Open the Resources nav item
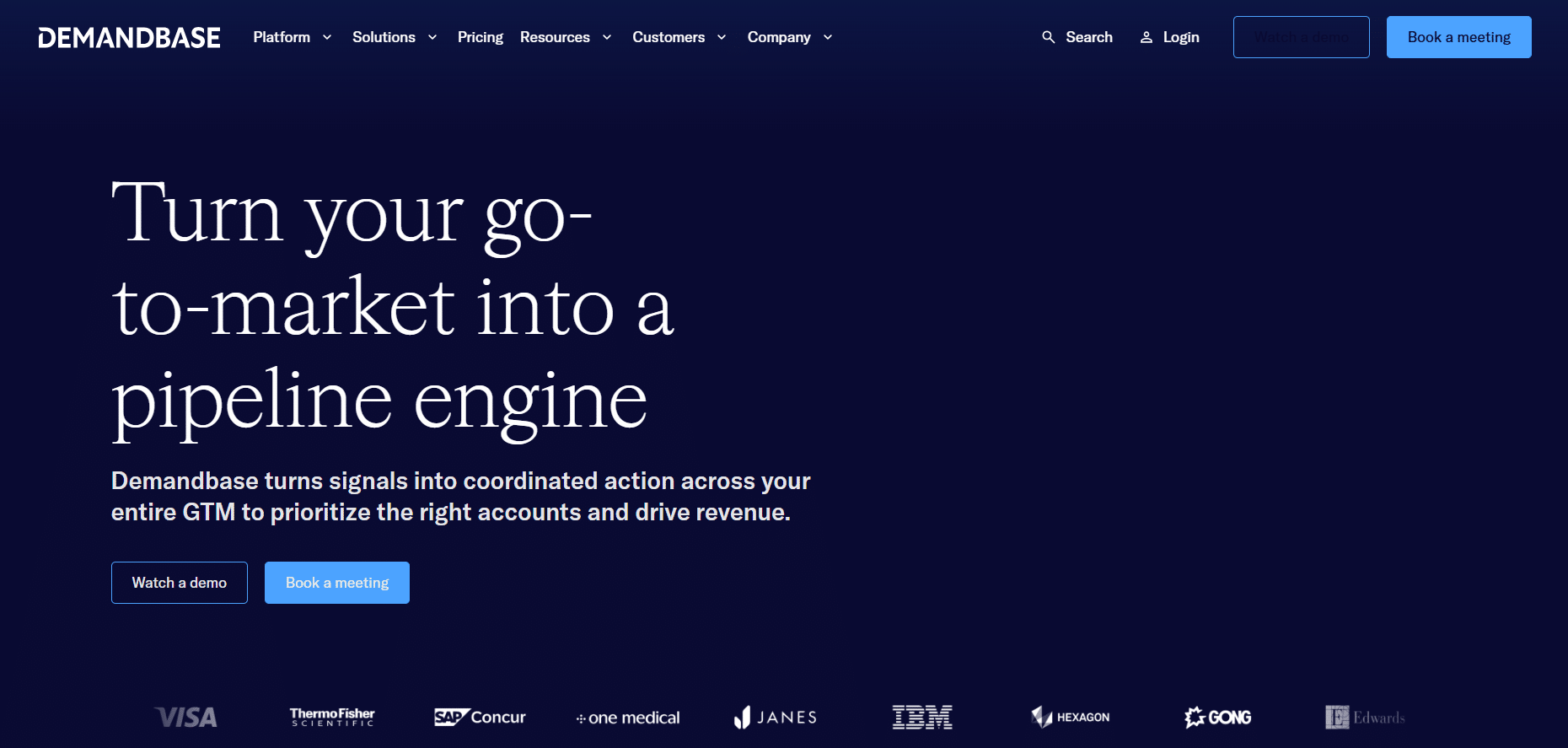This screenshot has height=748, width=1568. 555,37
